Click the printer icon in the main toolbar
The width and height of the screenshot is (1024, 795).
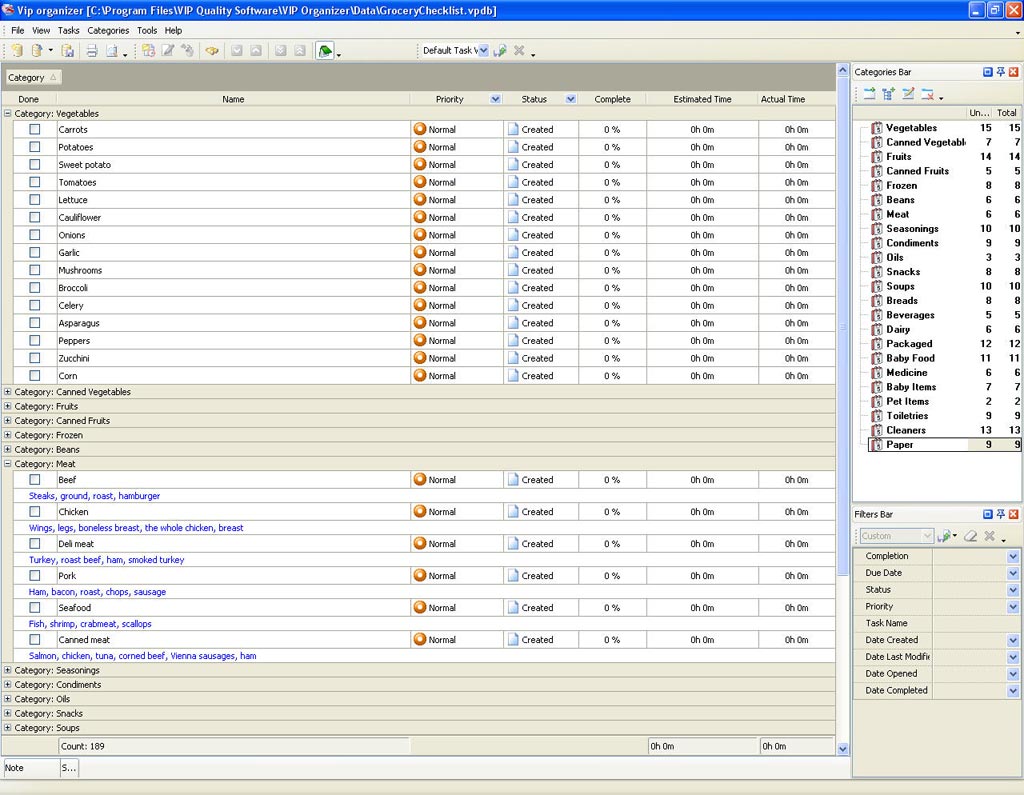[91, 51]
